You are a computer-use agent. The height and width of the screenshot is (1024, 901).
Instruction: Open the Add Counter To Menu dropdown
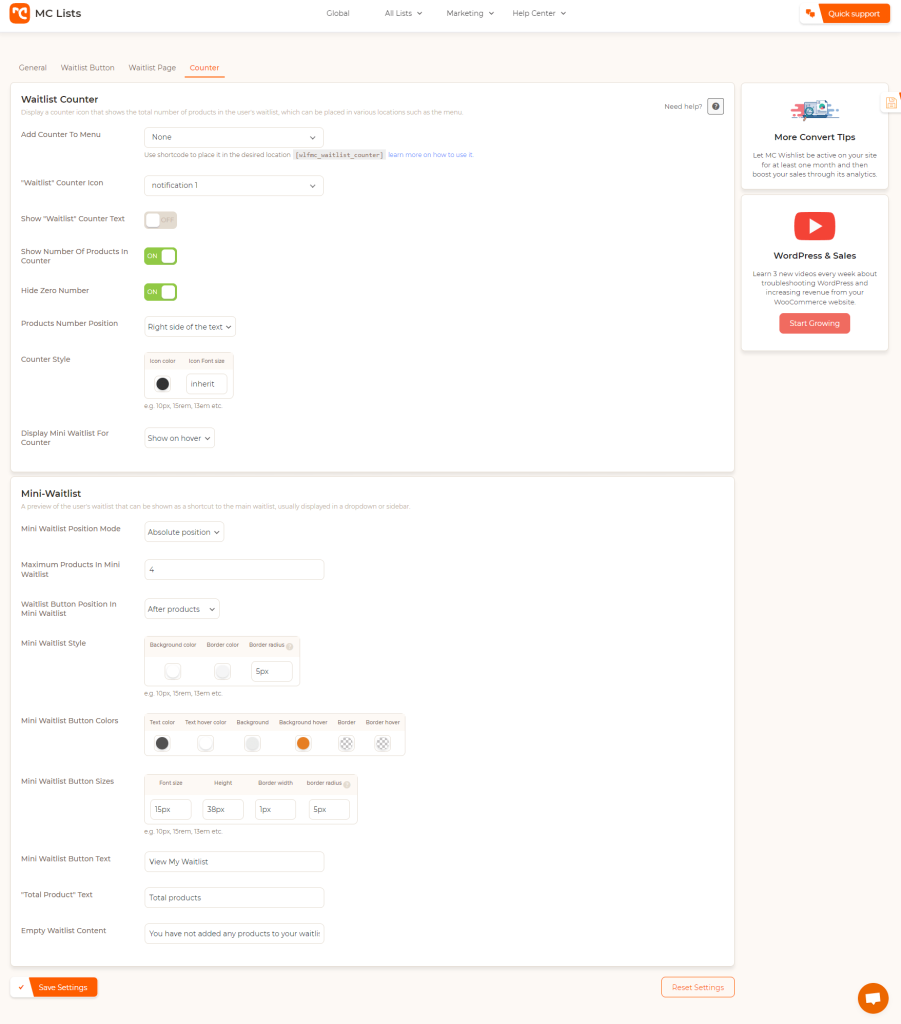click(x=234, y=137)
